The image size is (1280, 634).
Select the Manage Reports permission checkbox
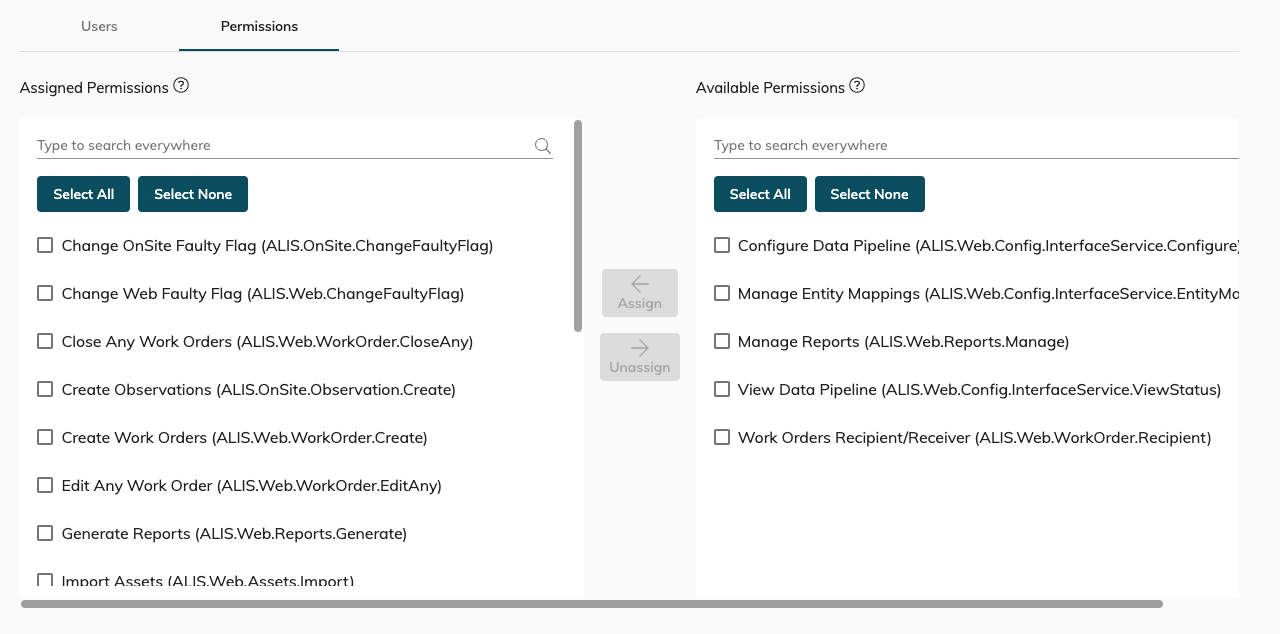coord(722,341)
